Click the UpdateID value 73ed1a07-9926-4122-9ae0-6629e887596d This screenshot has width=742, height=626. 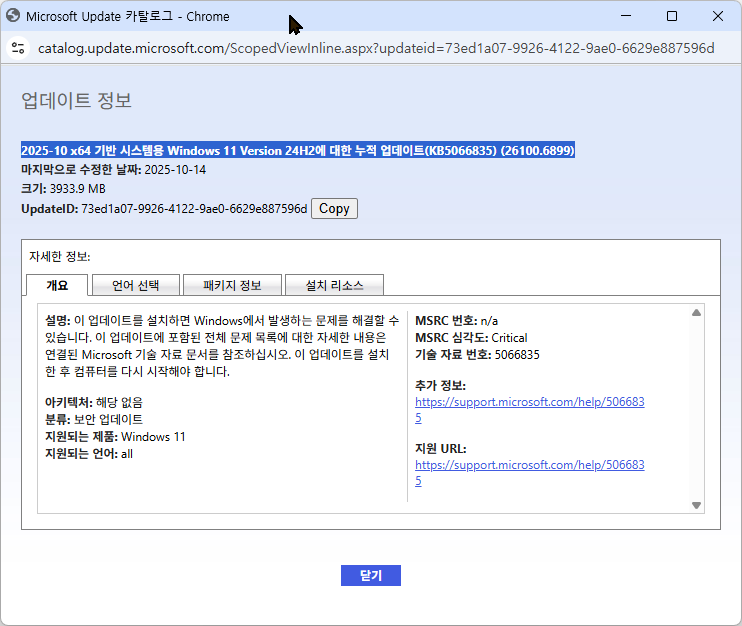tap(194, 209)
